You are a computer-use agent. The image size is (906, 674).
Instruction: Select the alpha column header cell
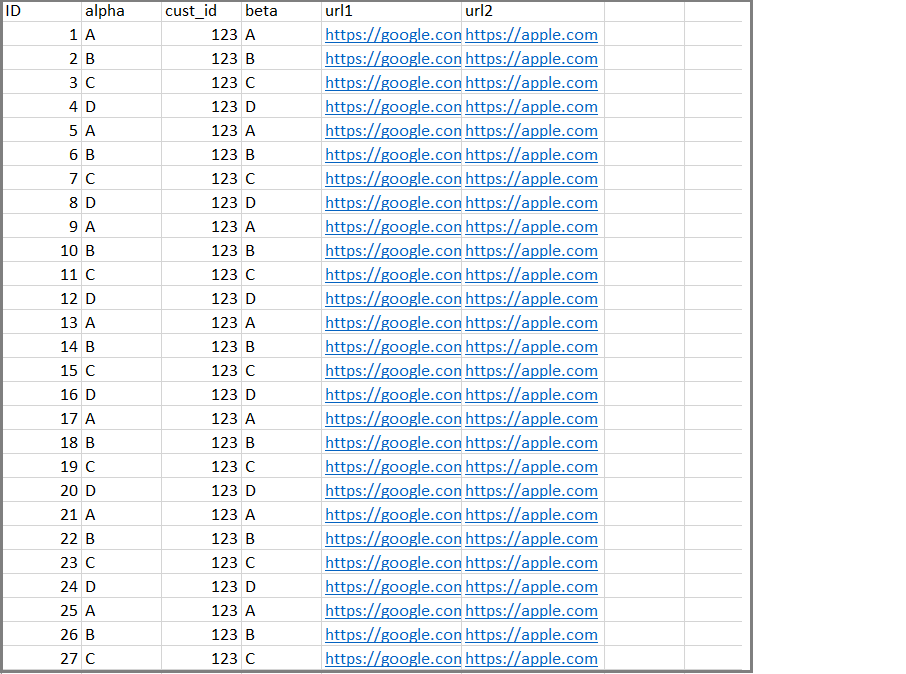121,11
